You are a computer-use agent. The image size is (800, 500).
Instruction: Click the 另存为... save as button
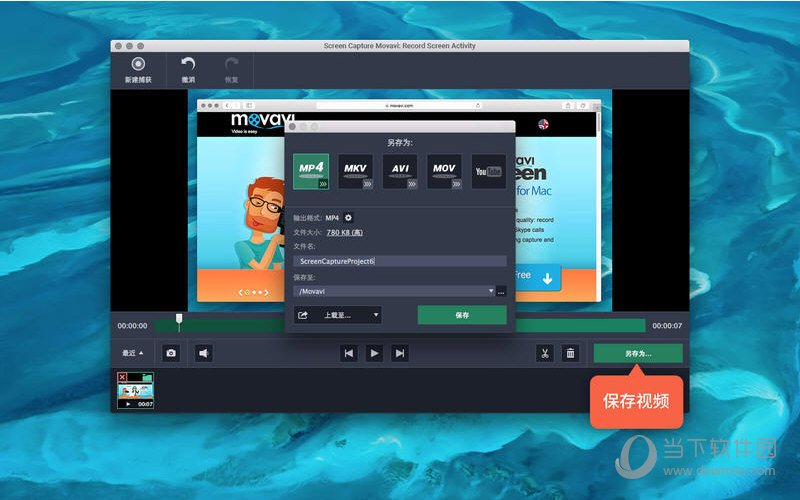click(638, 353)
